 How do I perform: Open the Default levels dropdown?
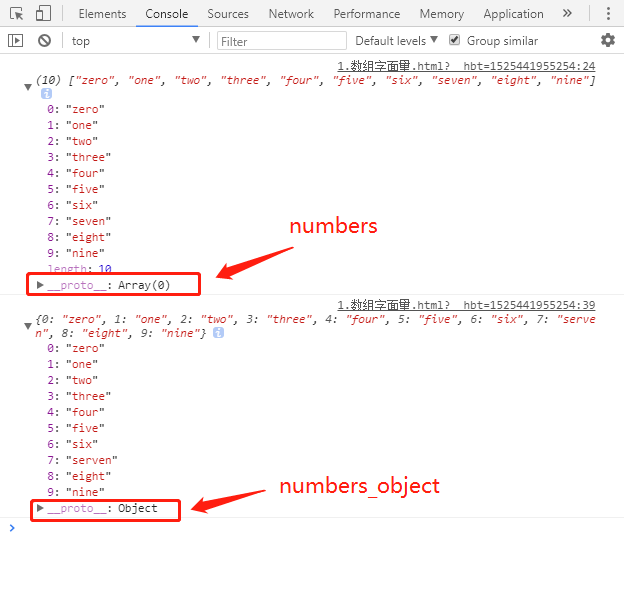click(396, 41)
